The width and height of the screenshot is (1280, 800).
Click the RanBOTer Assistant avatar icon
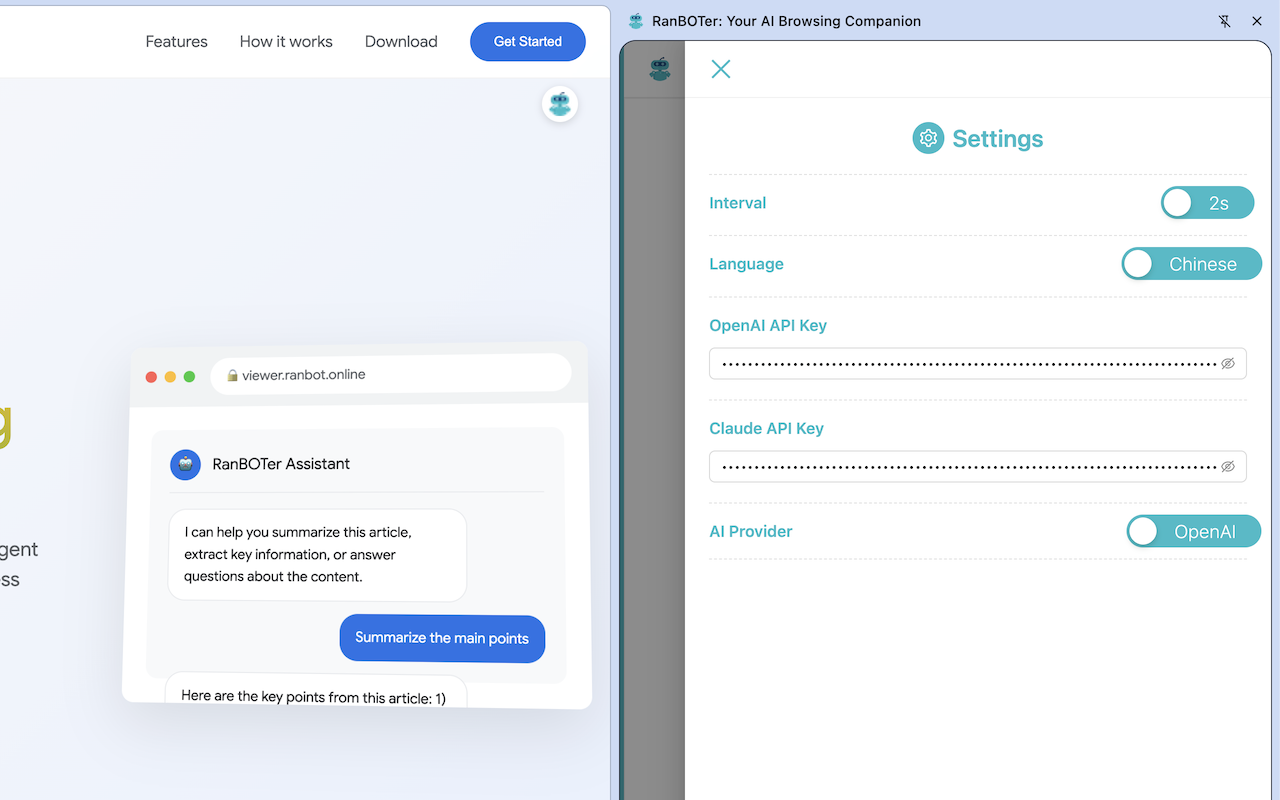click(x=185, y=464)
